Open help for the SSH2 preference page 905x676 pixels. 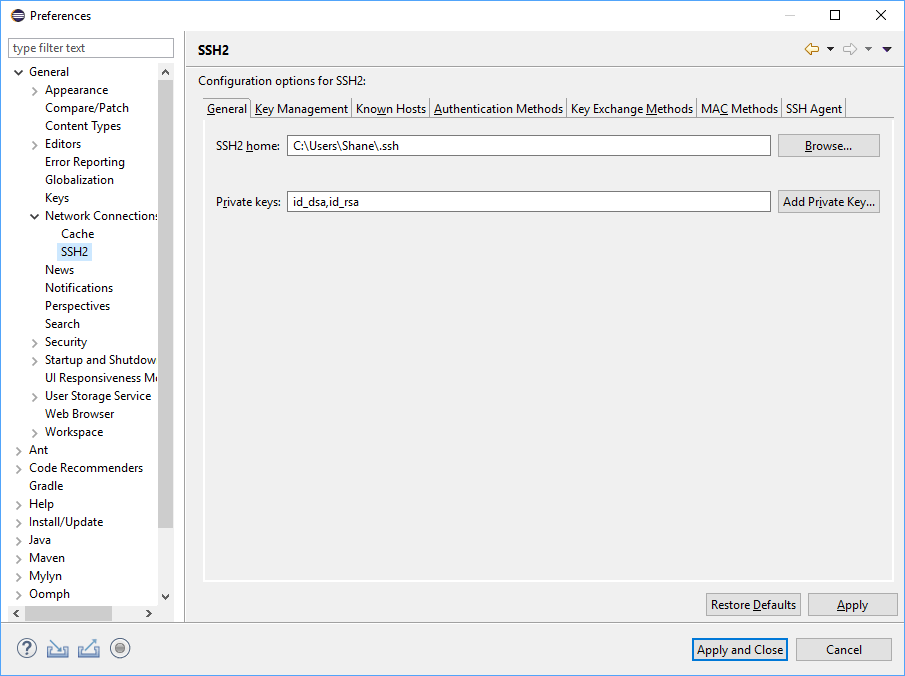(x=26, y=648)
